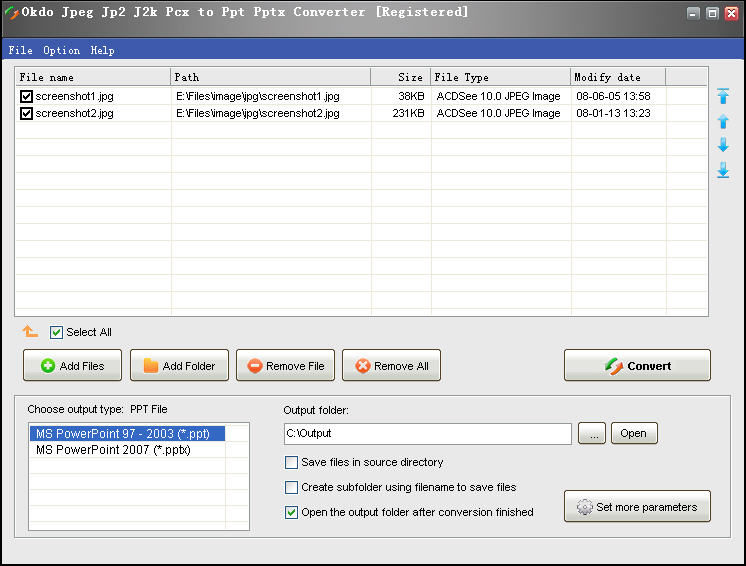
Task: Move selected file to top of list
Action: (x=723, y=97)
